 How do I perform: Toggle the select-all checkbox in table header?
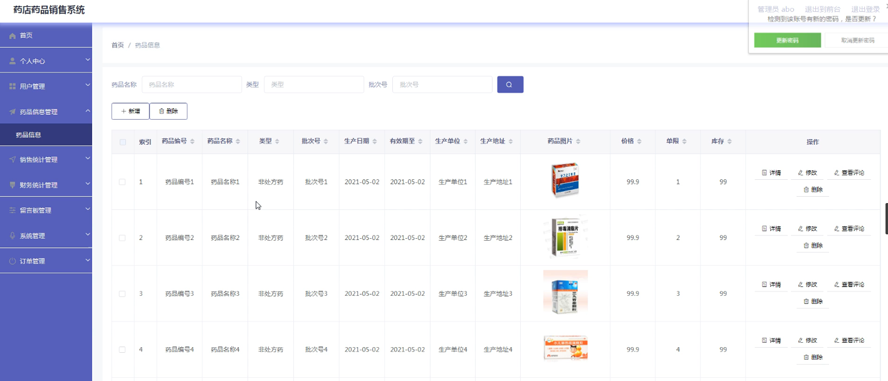point(122,142)
